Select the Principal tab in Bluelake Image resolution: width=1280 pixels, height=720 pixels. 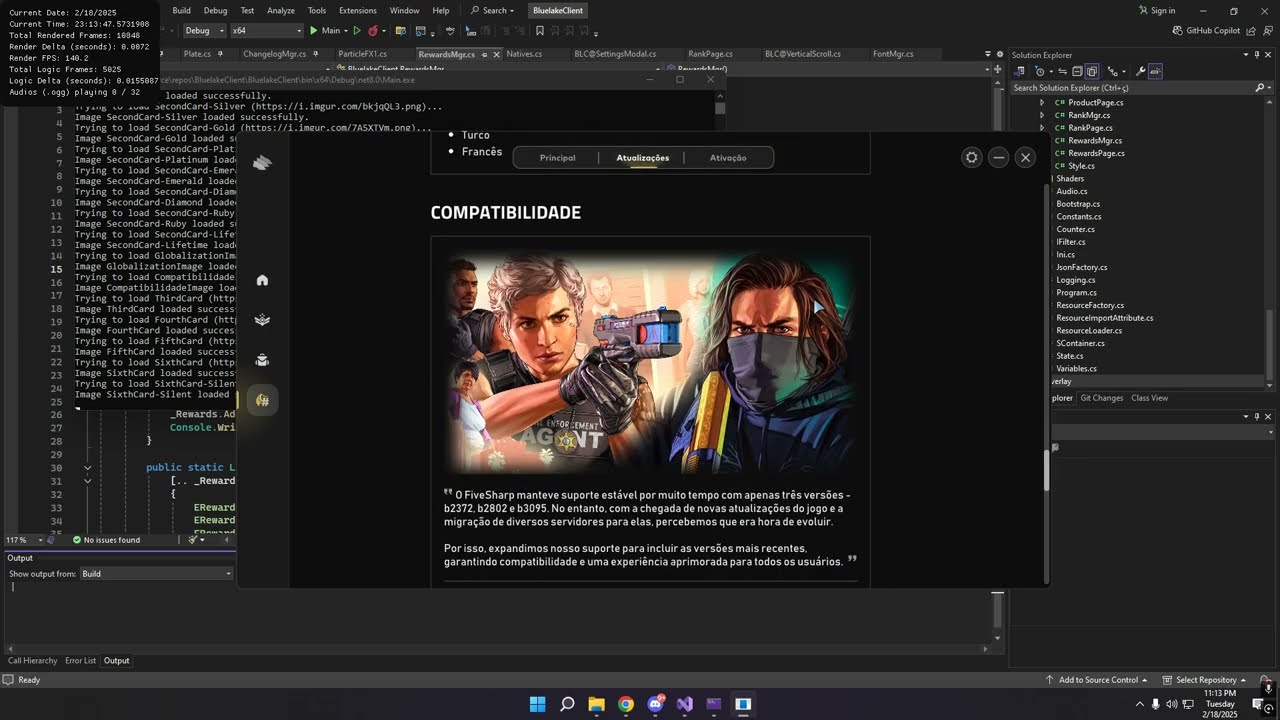[557, 158]
